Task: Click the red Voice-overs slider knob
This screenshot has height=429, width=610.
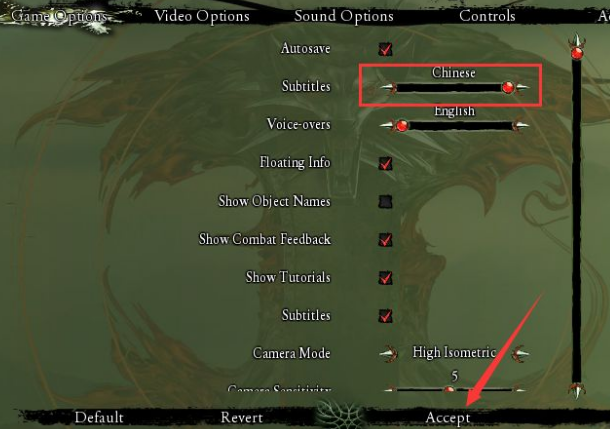Action: click(402, 126)
